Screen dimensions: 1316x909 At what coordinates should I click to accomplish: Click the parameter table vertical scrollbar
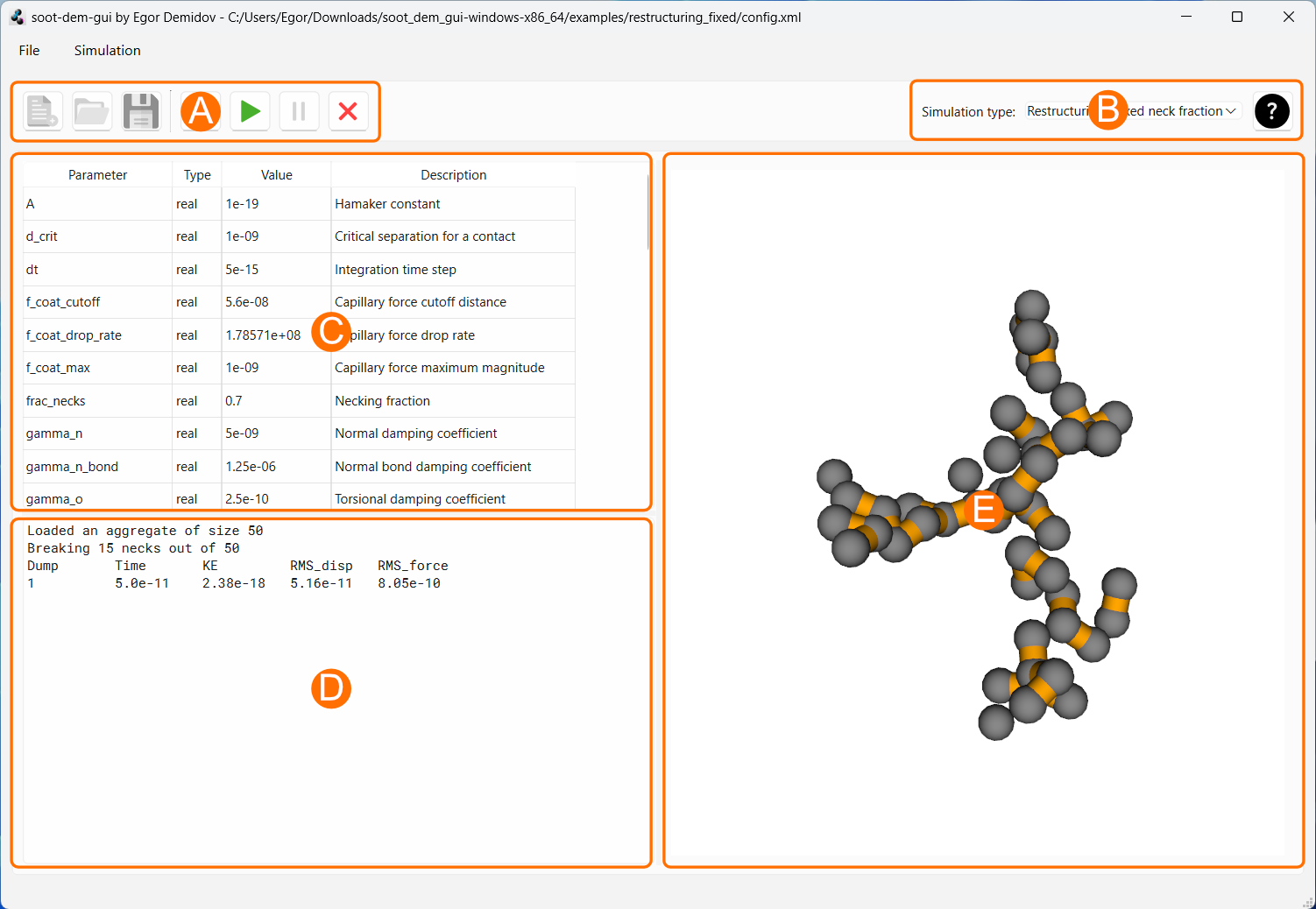647,212
